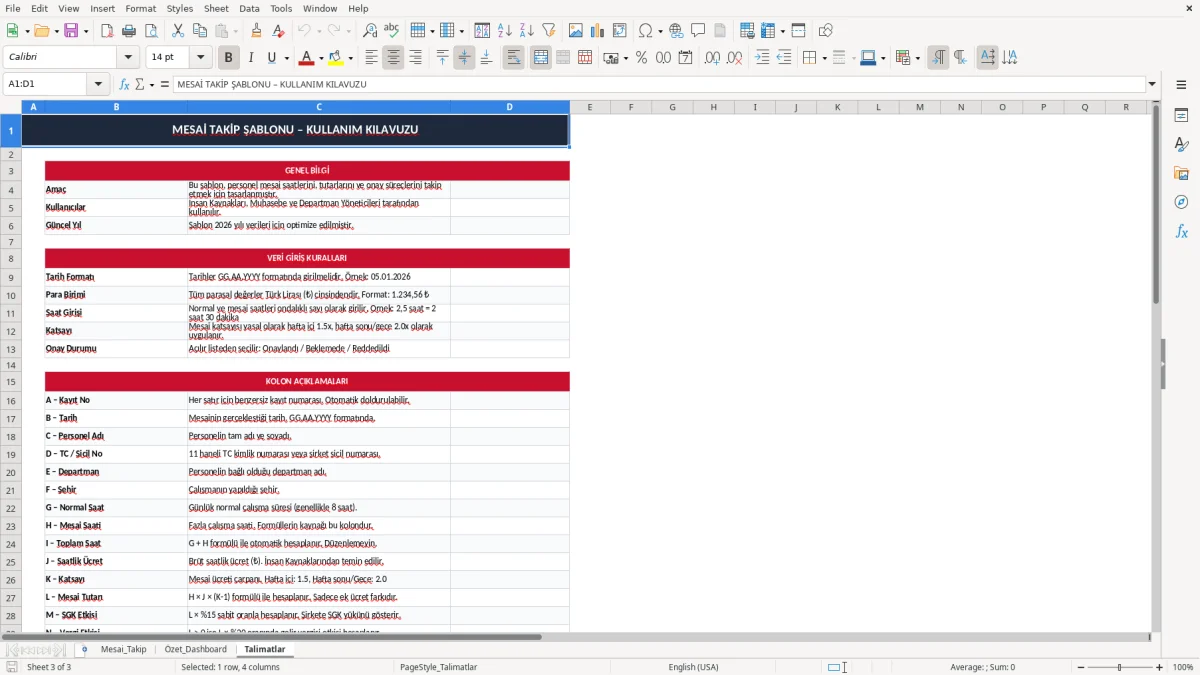This screenshot has width=1200, height=675.
Task: Click yellow Background Color swatch
Action: click(x=337, y=58)
